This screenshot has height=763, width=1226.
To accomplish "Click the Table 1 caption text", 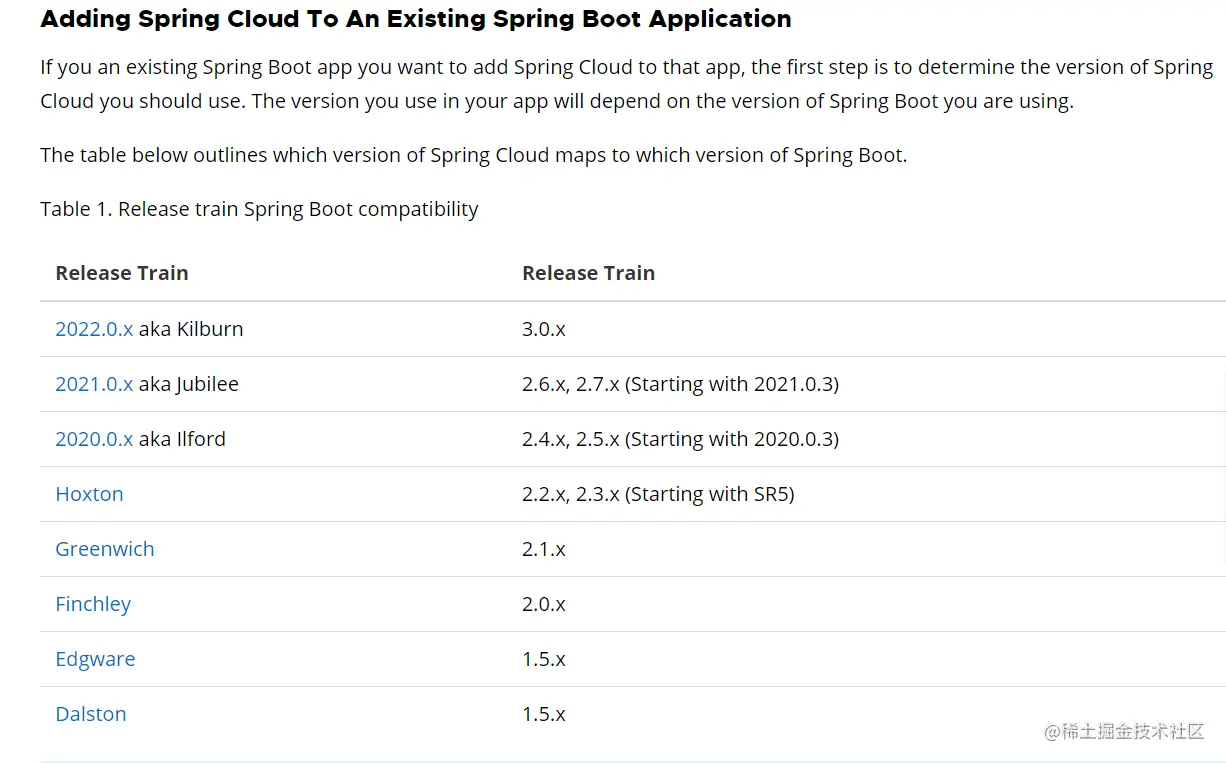I will (259, 209).
